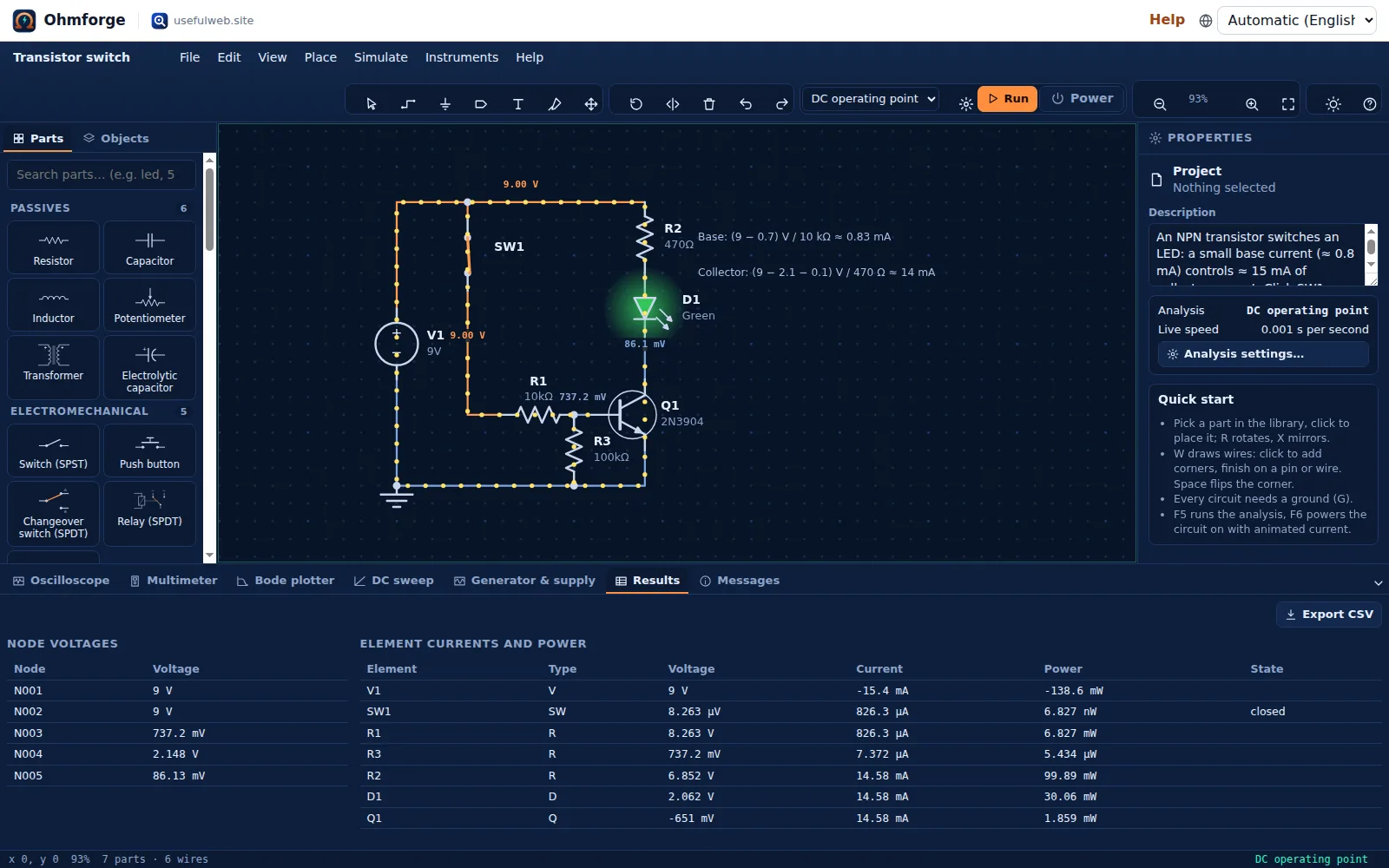The height and width of the screenshot is (868, 1389).
Task: Select the pointer/select tool
Action: pos(372,104)
